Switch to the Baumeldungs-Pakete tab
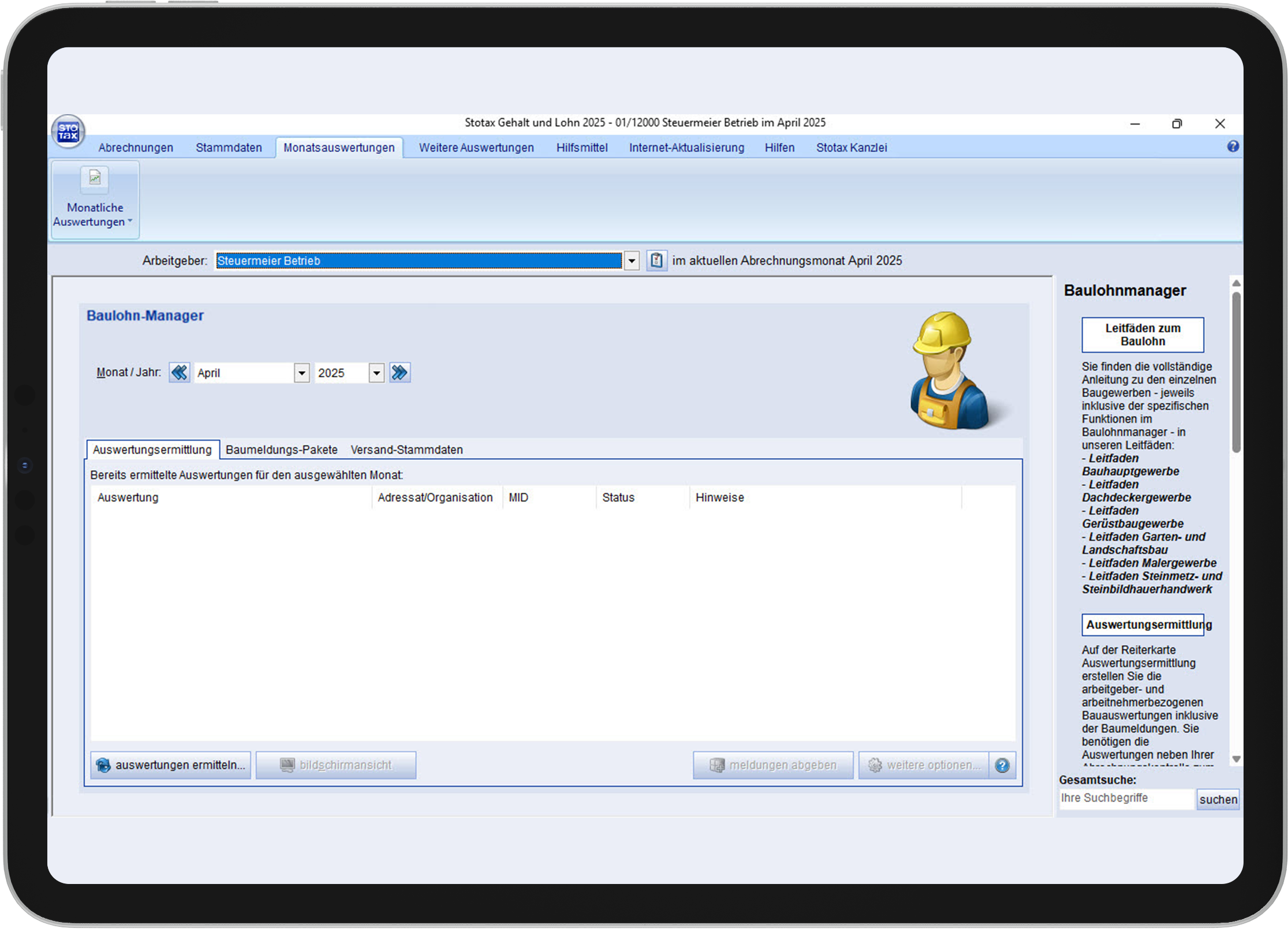Viewport: 1288px width, 929px height. click(x=282, y=449)
